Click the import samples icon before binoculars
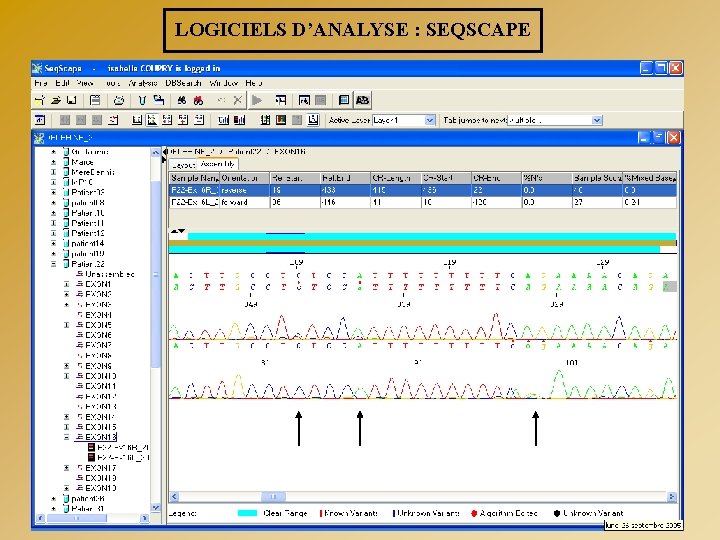Screen dimensions: 720x540 (x=159, y=100)
